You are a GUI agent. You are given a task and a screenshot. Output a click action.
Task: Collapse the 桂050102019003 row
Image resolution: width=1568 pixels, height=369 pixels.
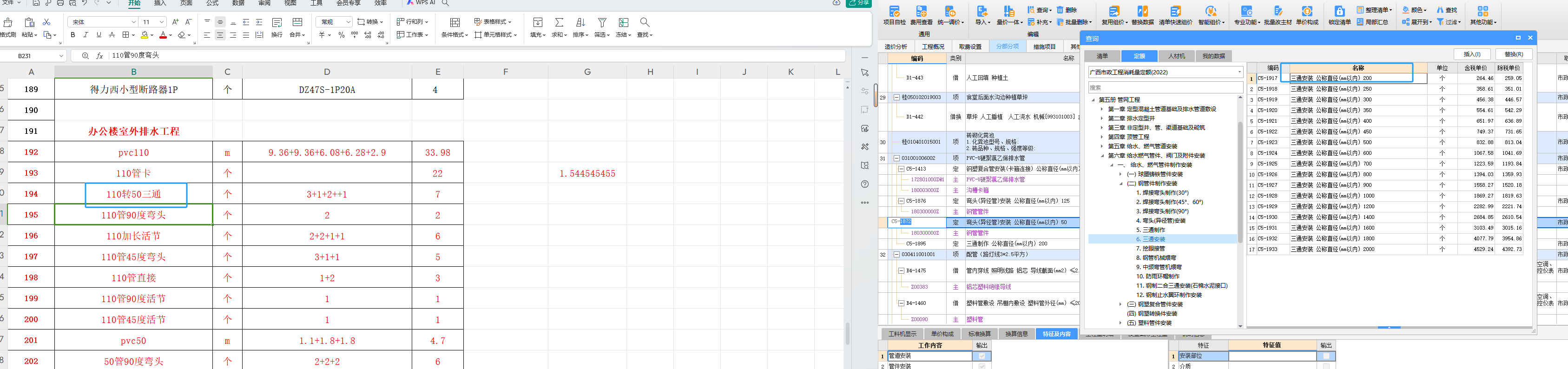[896, 98]
